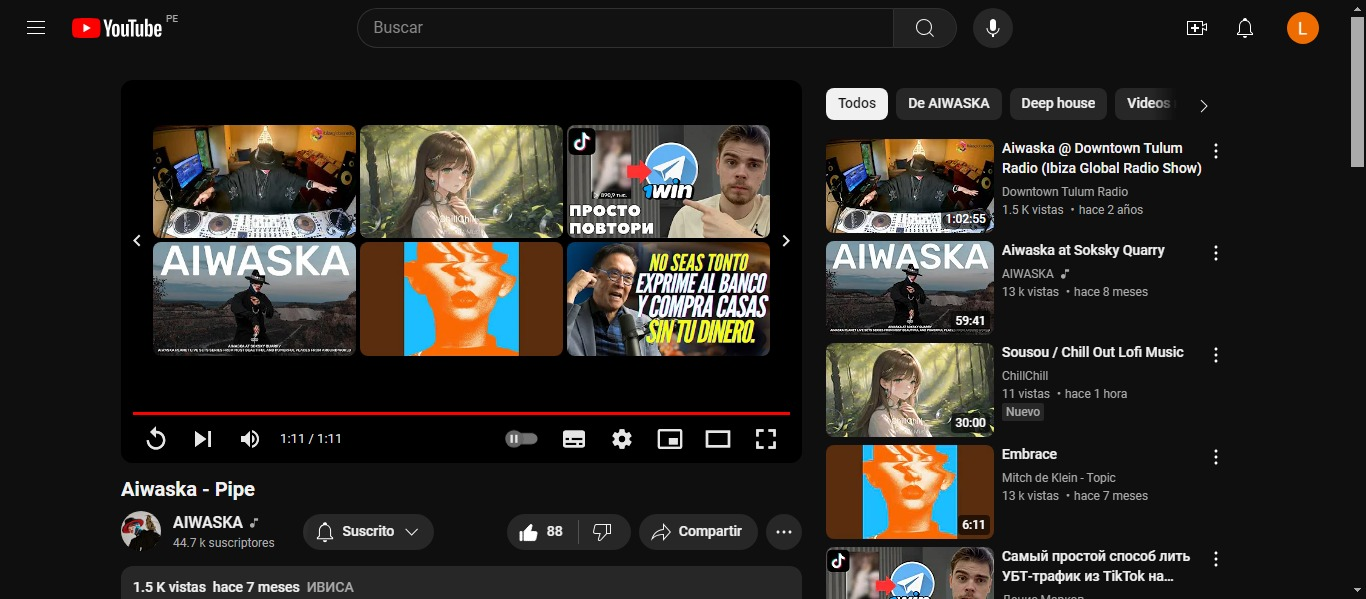This screenshot has width=1366, height=599.
Task: Toggle subtitles button in player
Action: tap(574, 439)
